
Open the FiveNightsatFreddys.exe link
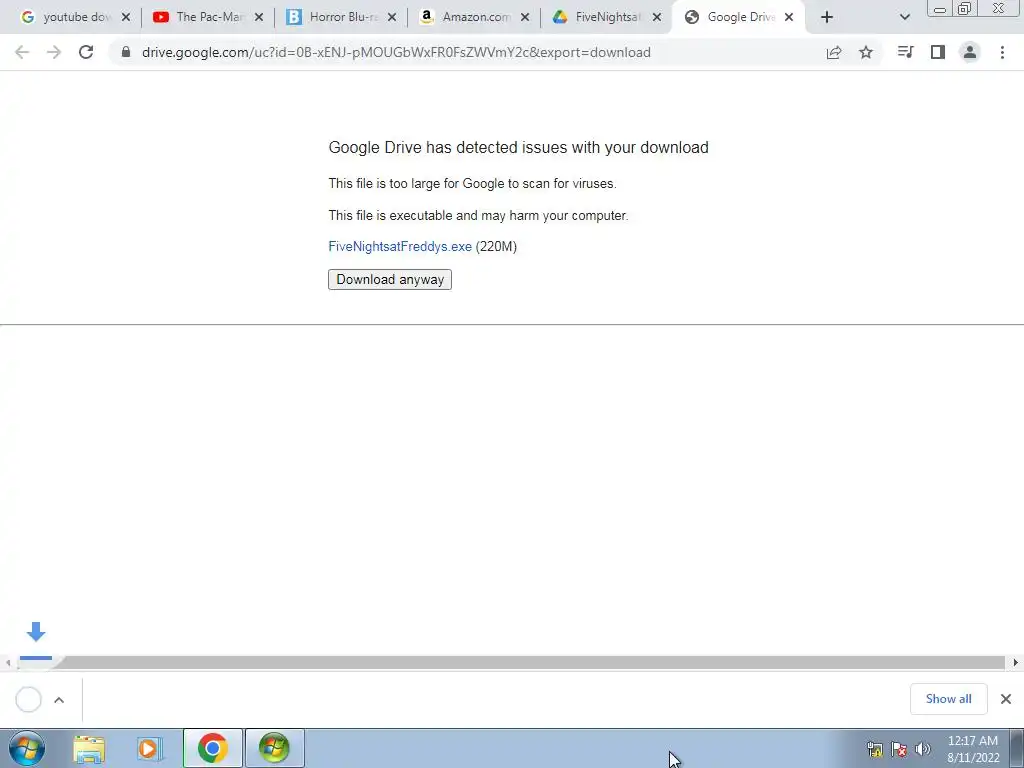[x=400, y=246]
